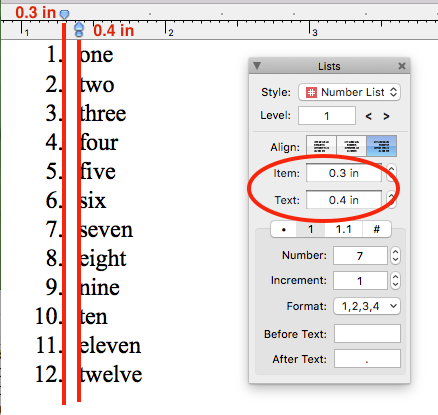Image resolution: width=438 pixels, height=415 pixels.
Task: Select right alignment for list items
Action: click(381, 146)
